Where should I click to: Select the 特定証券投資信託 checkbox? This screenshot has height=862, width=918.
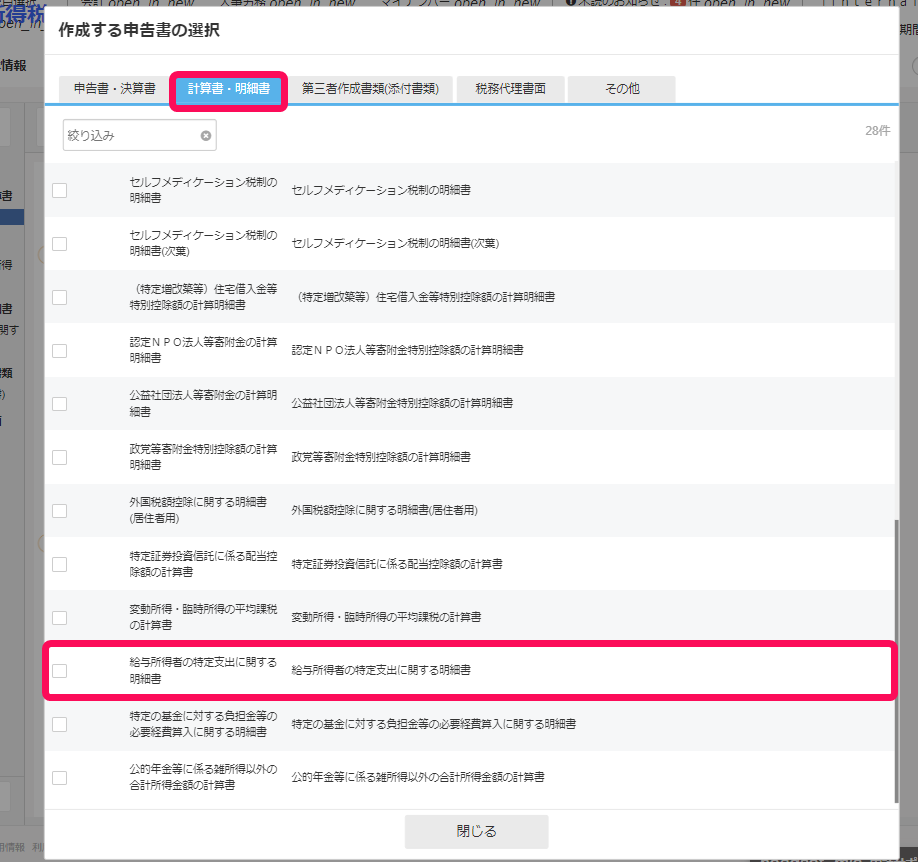click(x=60, y=565)
